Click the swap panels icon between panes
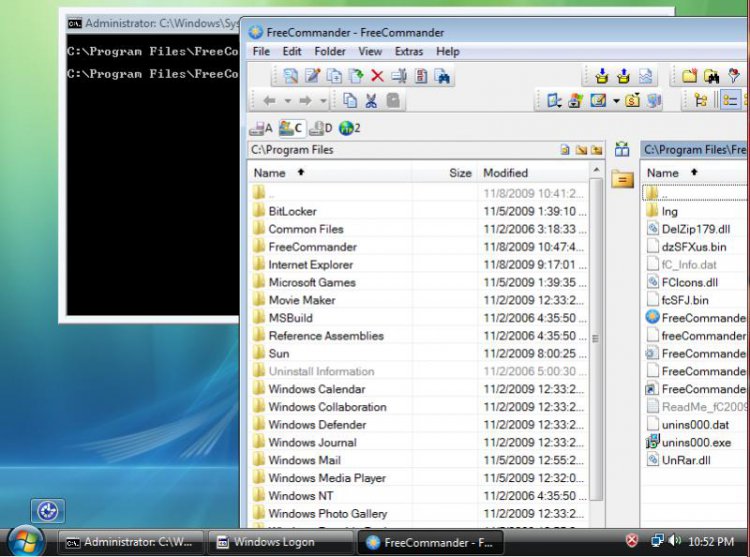Viewport: 750px width, 557px height. (622, 150)
